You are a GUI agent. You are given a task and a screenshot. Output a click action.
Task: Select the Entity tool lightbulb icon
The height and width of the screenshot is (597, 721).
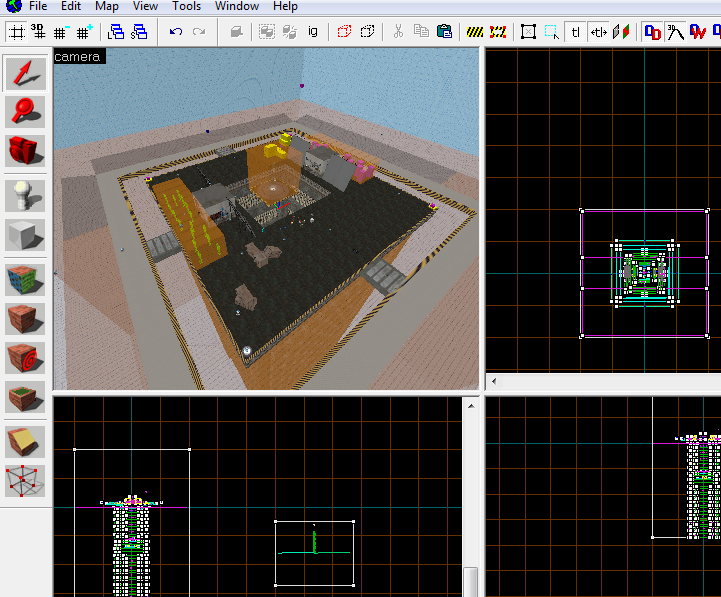click(24, 195)
